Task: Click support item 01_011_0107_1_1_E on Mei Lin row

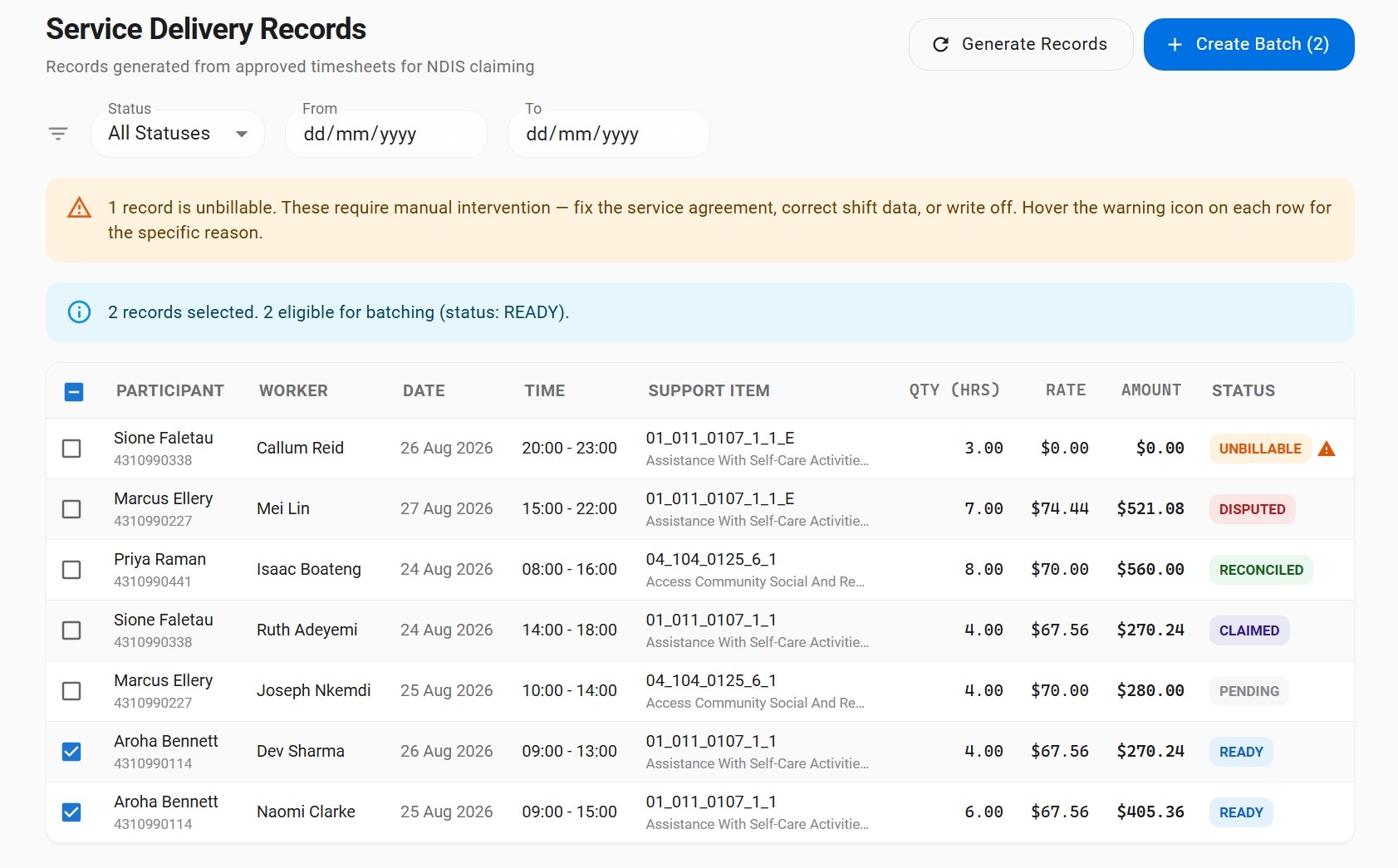Action: [x=720, y=498]
